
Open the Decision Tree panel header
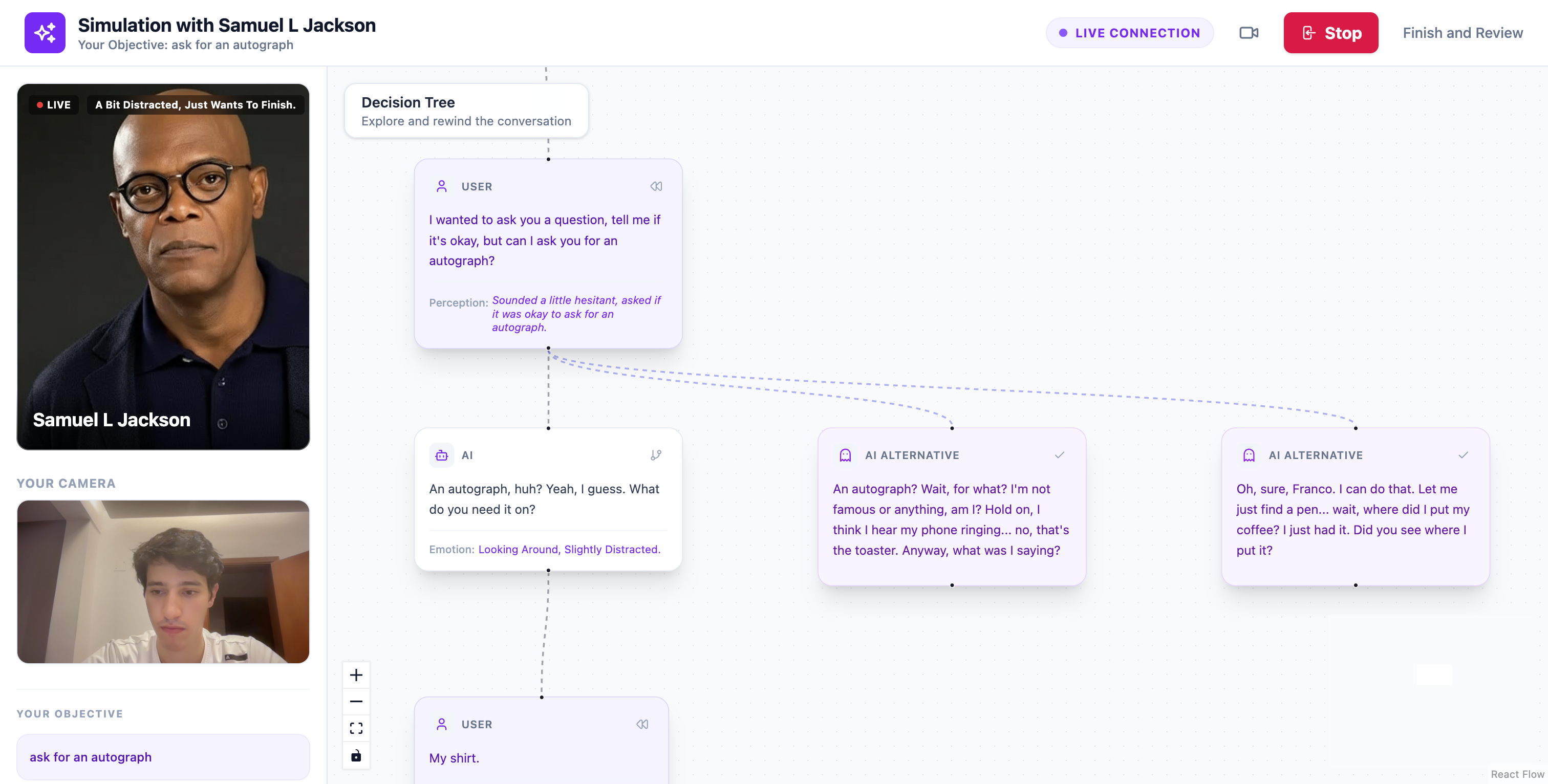click(x=466, y=111)
